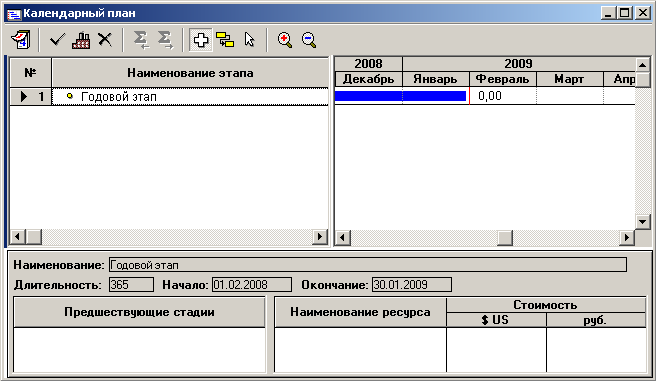The height and width of the screenshot is (381, 656).
Task: Click the 'Наименование этапа' column header
Action: point(190,73)
